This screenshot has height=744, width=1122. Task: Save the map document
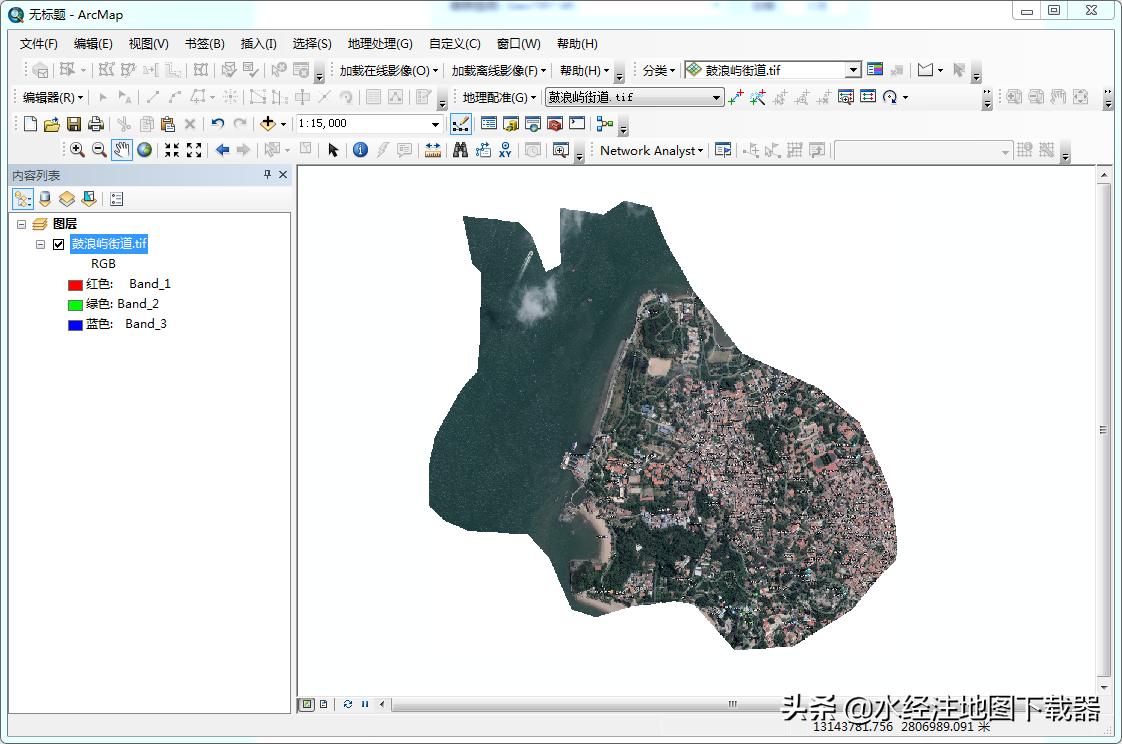coord(74,124)
